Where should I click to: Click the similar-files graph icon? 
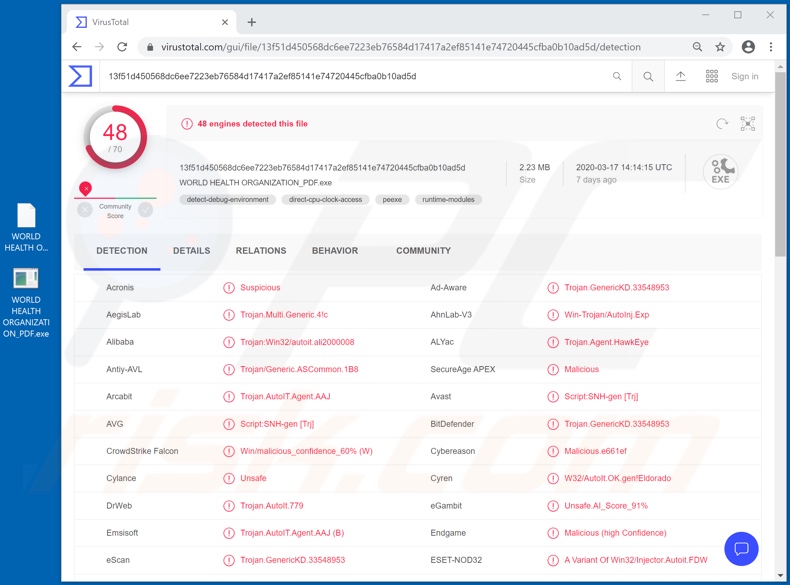pos(748,124)
